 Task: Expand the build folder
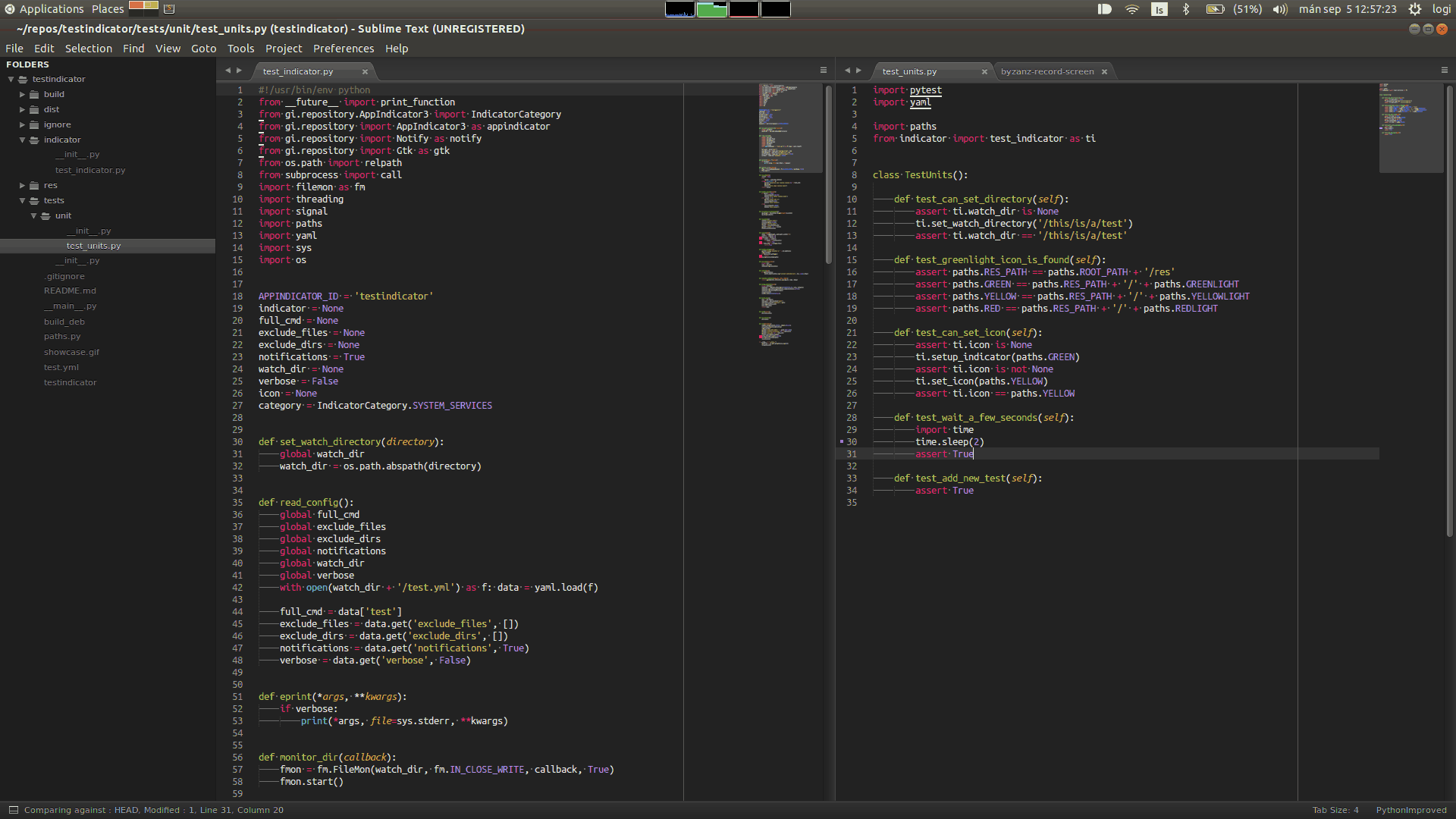23,95
